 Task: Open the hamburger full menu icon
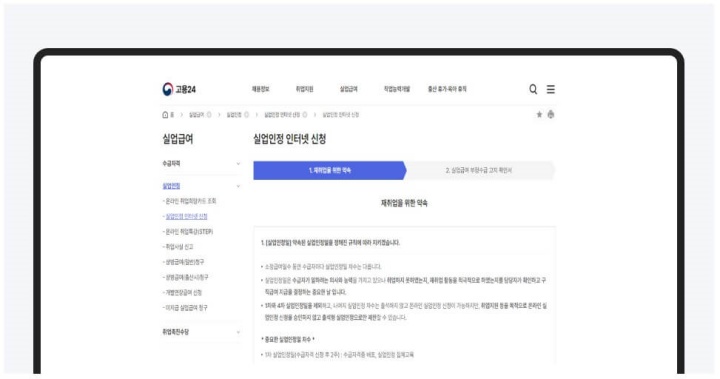click(551, 89)
